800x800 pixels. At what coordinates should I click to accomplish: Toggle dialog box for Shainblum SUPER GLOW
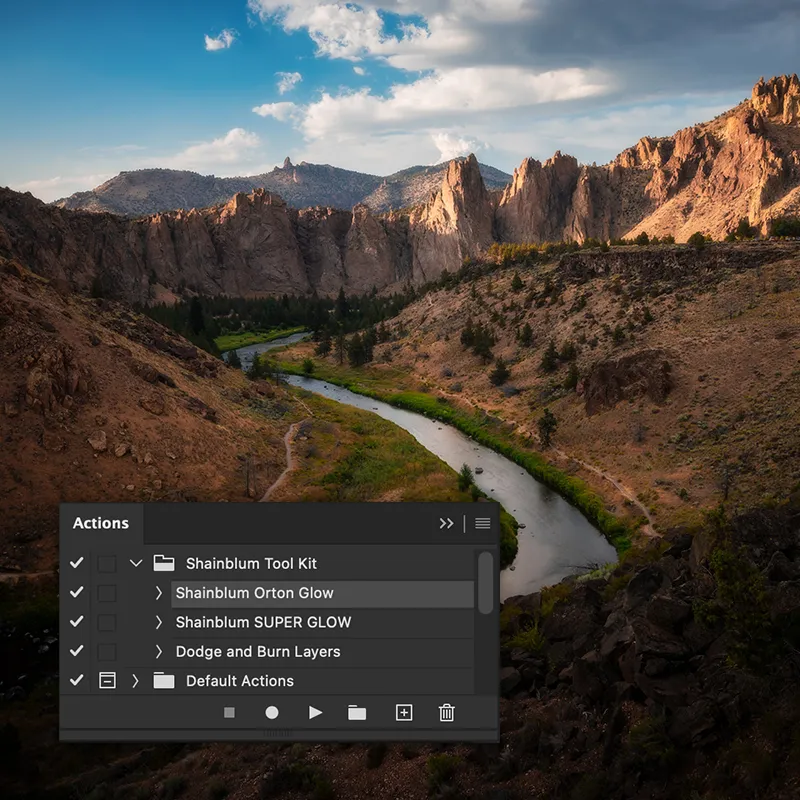coord(107,622)
